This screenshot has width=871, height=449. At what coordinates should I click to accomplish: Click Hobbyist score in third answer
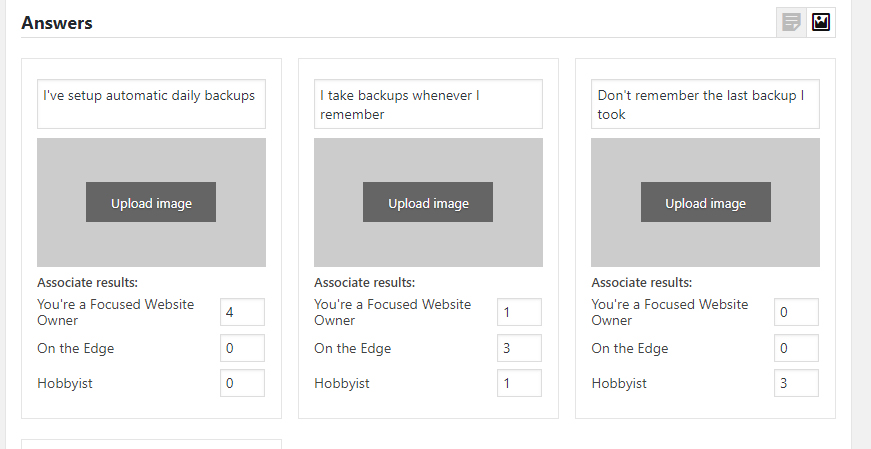point(796,383)
